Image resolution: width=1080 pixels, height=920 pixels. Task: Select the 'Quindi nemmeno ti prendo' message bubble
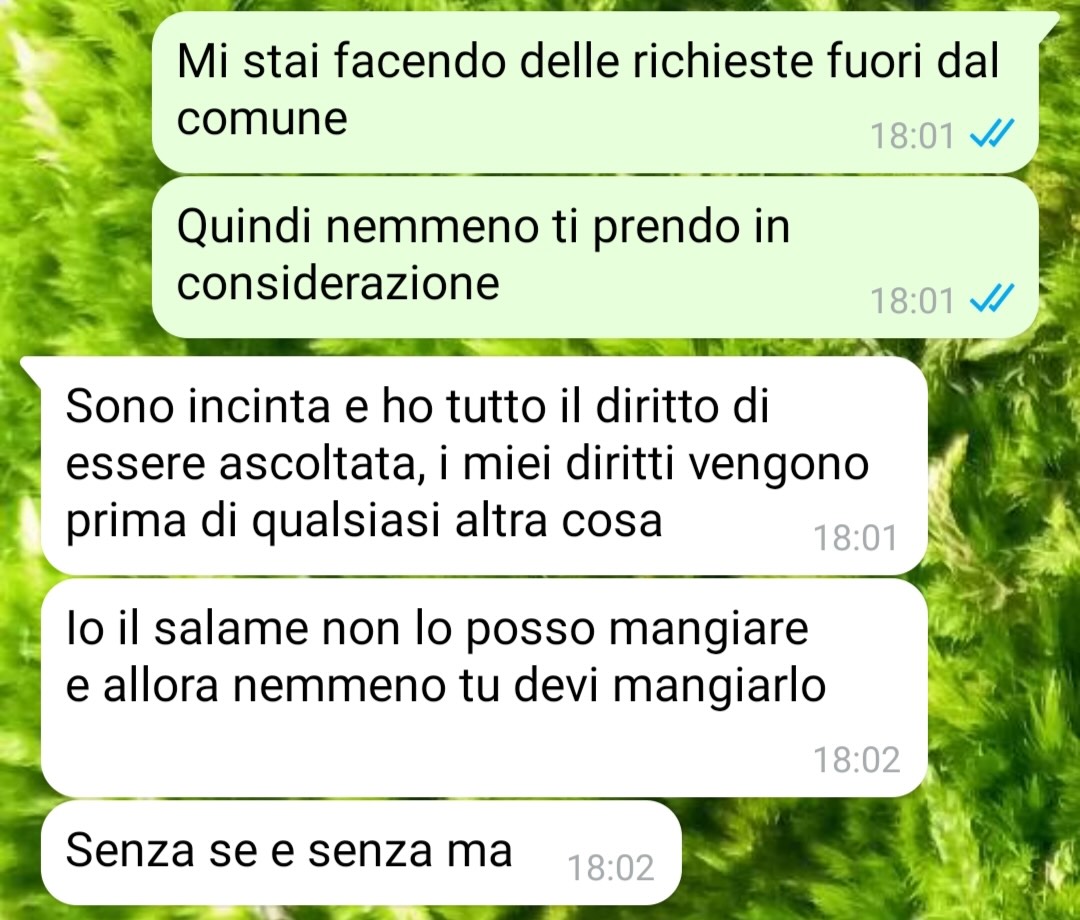594,257
